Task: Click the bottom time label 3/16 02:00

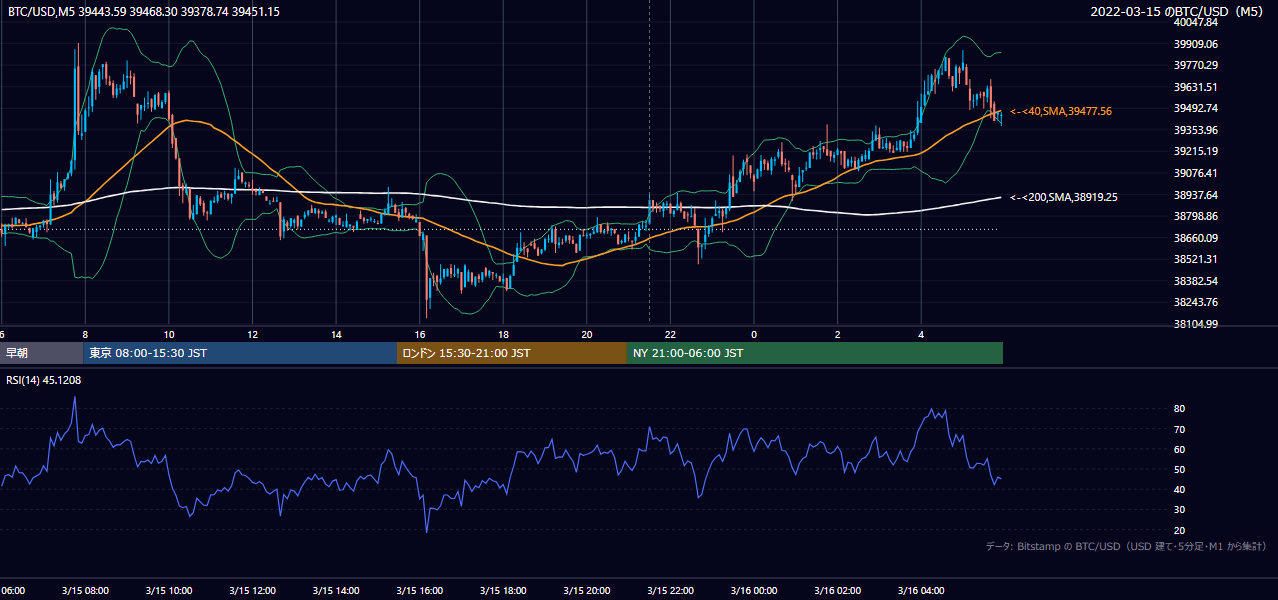Action: 838,591
